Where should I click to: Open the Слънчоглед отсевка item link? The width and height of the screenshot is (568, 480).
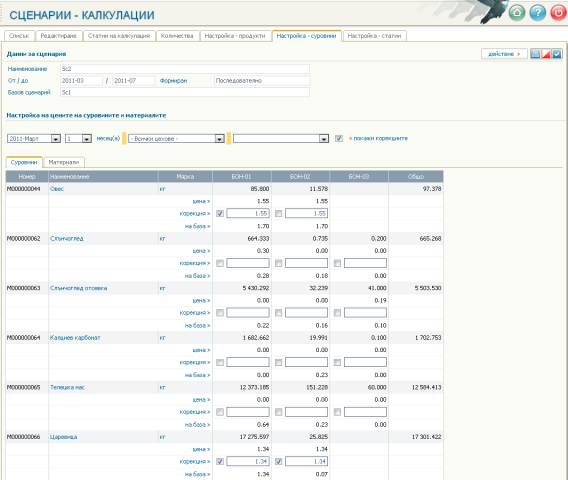click(x=78, y=288)
